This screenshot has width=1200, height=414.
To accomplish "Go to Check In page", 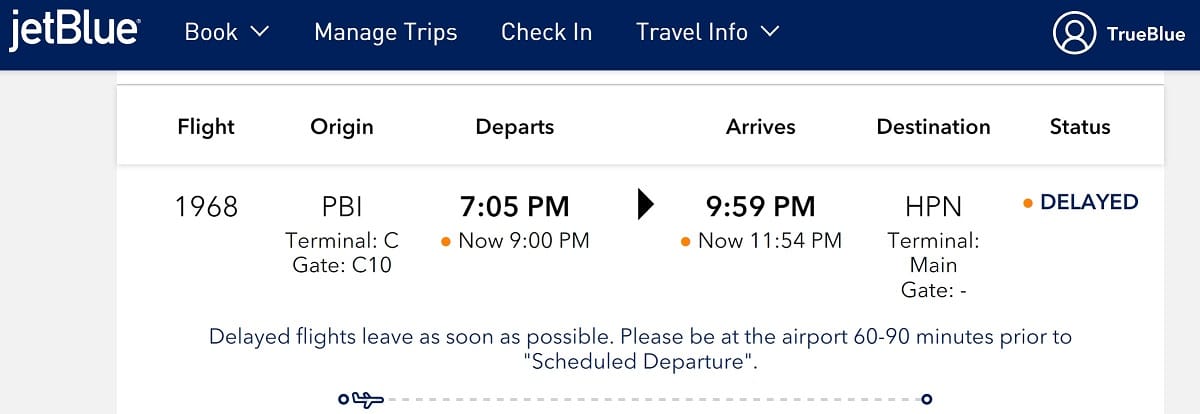I will pyautogui.click(x=547, y=33).
